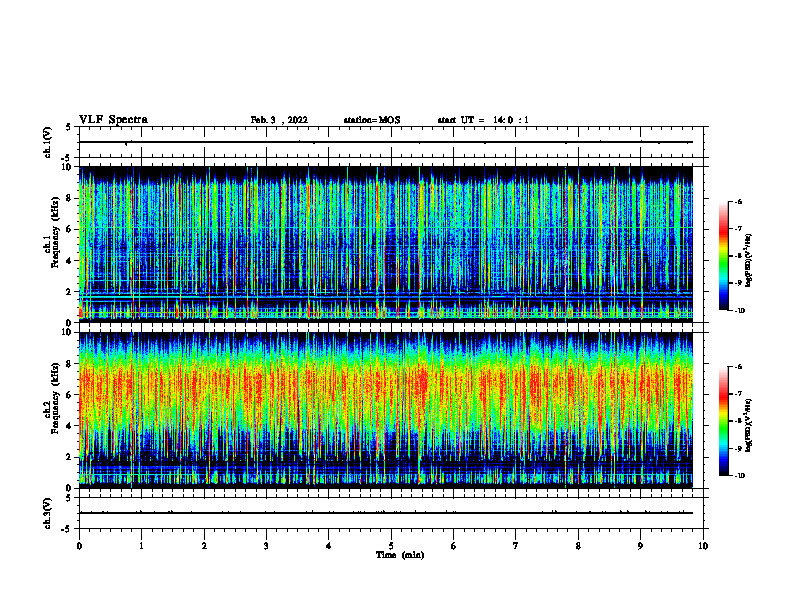Click the 'station=MOS' header label
The height and width of the screenshot is (612, 792).
pyautogui.click(x=372, y=120)
